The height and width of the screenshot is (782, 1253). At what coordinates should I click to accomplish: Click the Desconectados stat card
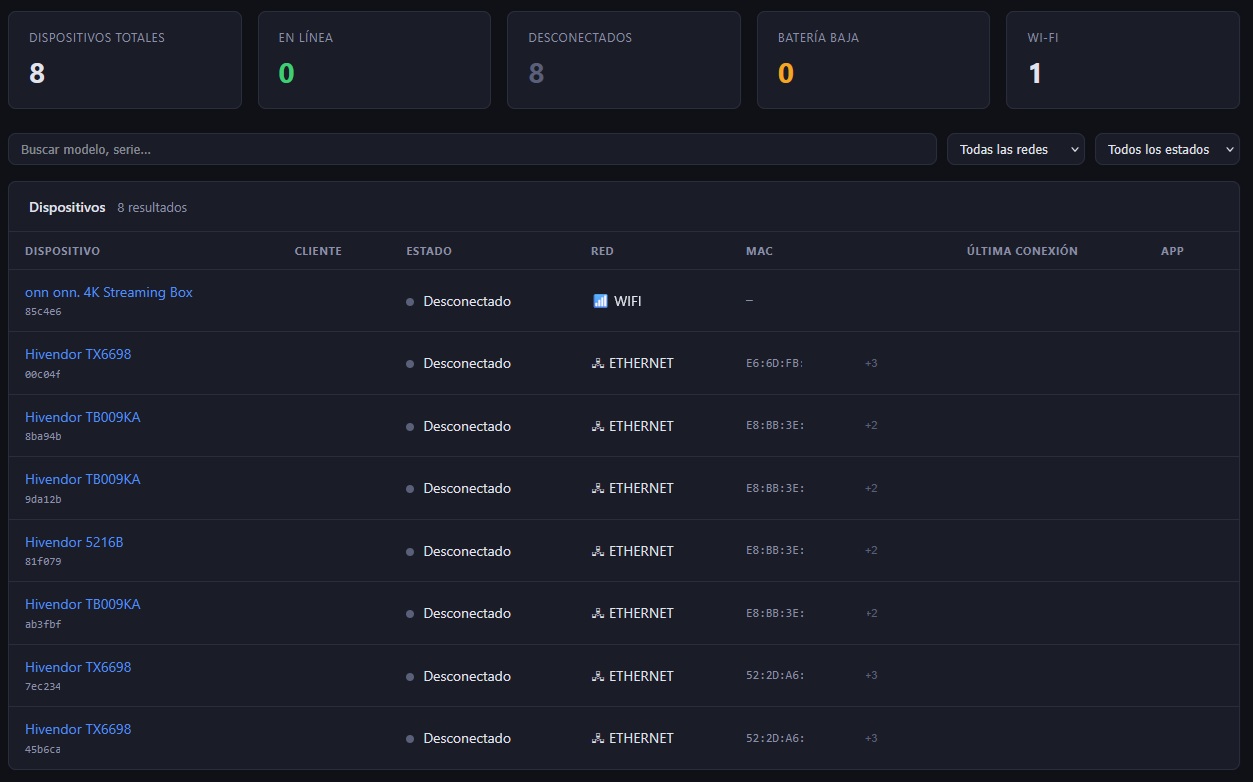pos(624,60)
